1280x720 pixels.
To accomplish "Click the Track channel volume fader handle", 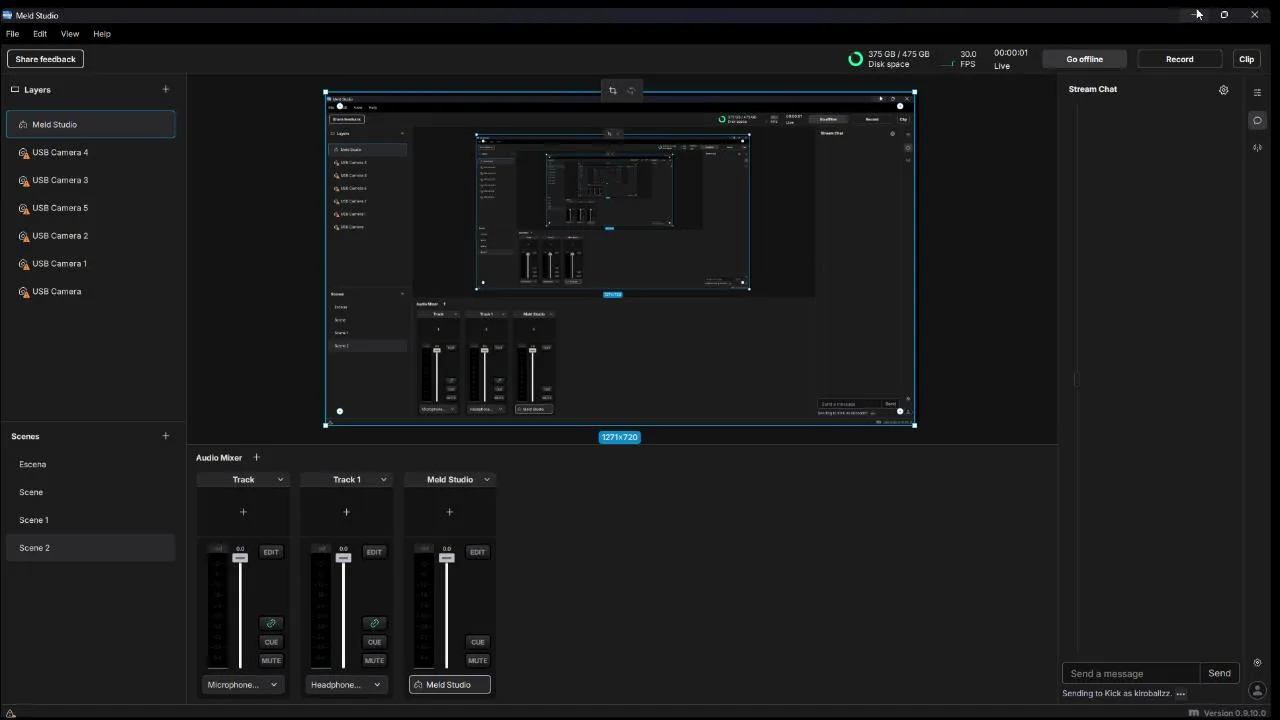I will point(240,558).
